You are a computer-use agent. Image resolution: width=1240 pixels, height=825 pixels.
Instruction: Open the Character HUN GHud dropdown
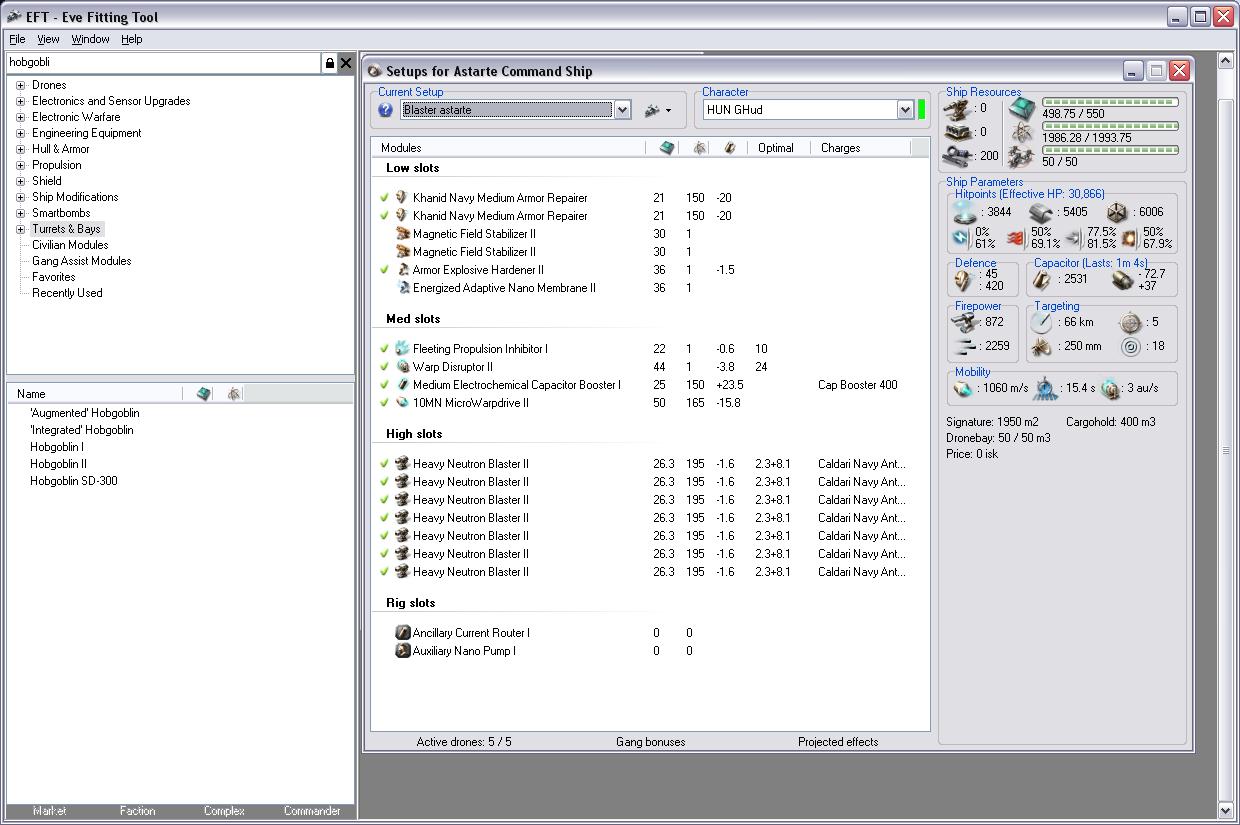coord(905,110)
